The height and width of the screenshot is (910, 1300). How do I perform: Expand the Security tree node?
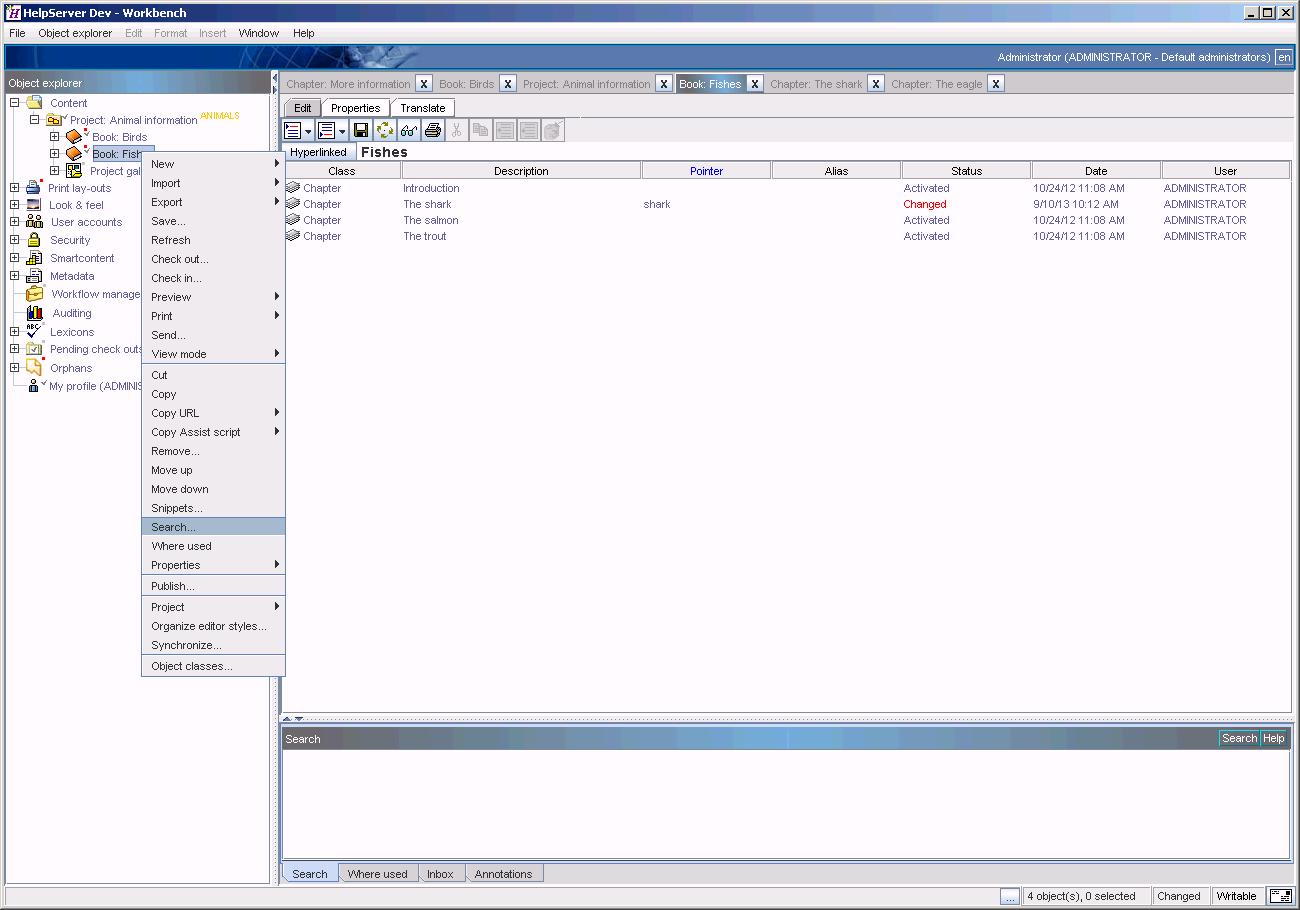(15, 240)
